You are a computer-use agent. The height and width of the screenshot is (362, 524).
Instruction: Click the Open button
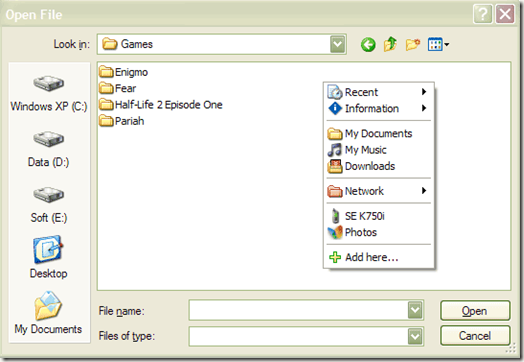click(475, 311)
